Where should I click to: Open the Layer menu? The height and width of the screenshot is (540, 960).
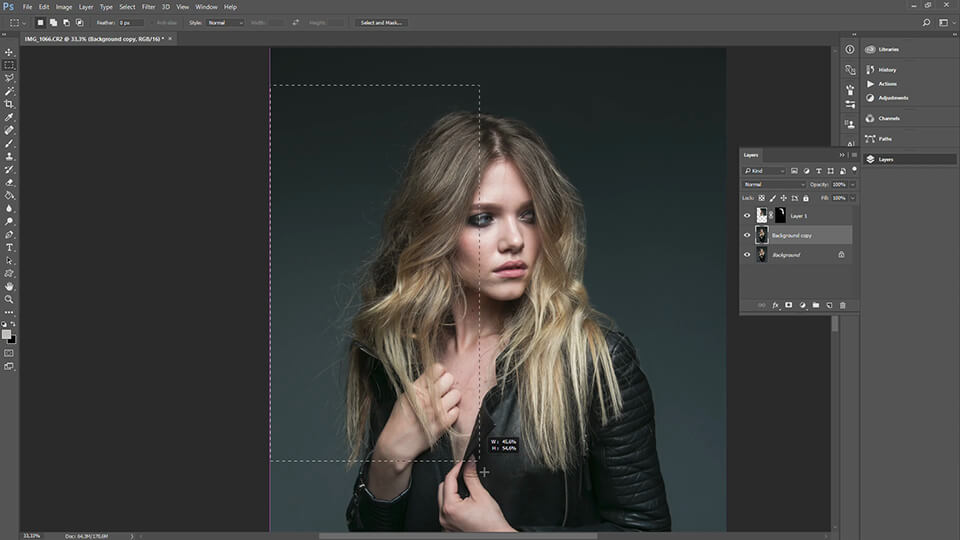pos(86,7)
